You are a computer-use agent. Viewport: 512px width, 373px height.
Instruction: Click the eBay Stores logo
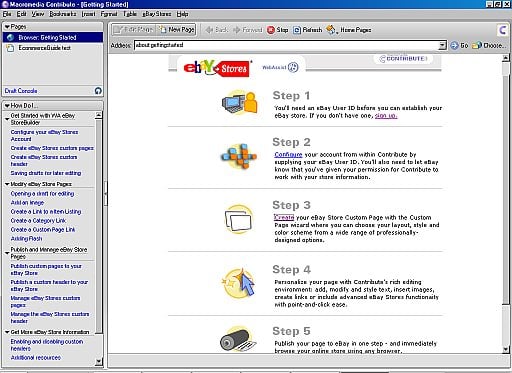tap(217, 68)
